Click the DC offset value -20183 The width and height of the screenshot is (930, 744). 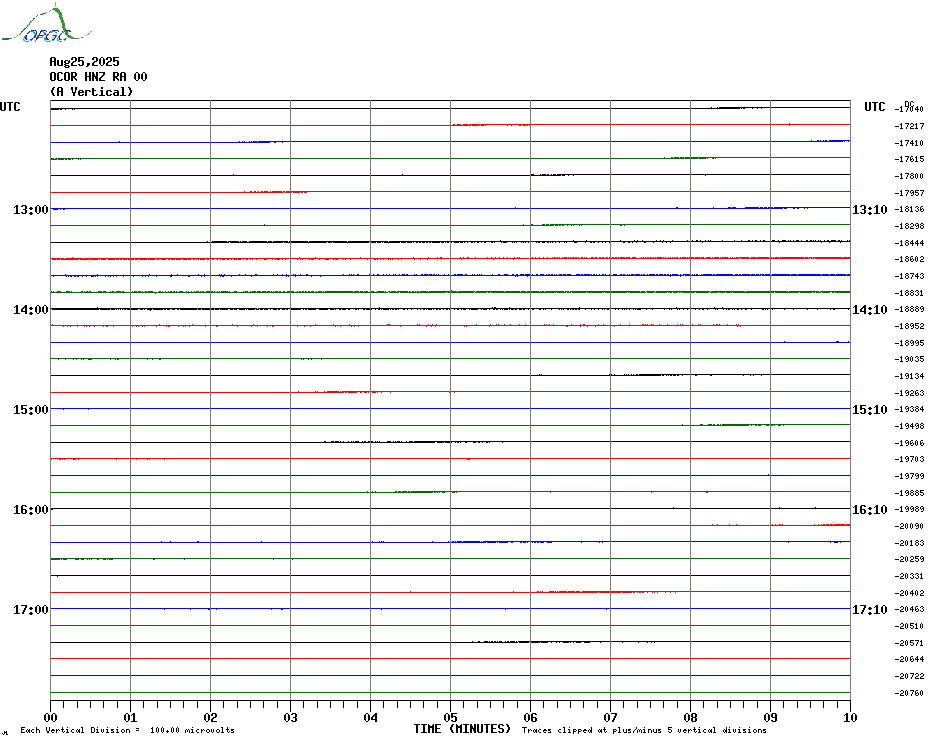[x=909, y=543]
